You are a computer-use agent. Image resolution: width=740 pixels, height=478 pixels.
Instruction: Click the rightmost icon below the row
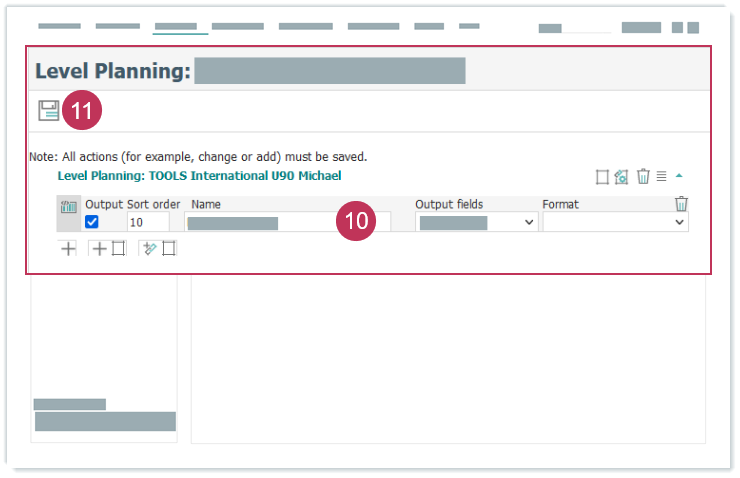[159, 249]
